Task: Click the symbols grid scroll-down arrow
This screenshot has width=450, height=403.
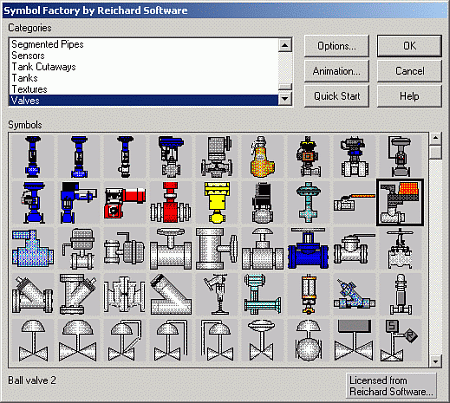Action: (436, 361)
